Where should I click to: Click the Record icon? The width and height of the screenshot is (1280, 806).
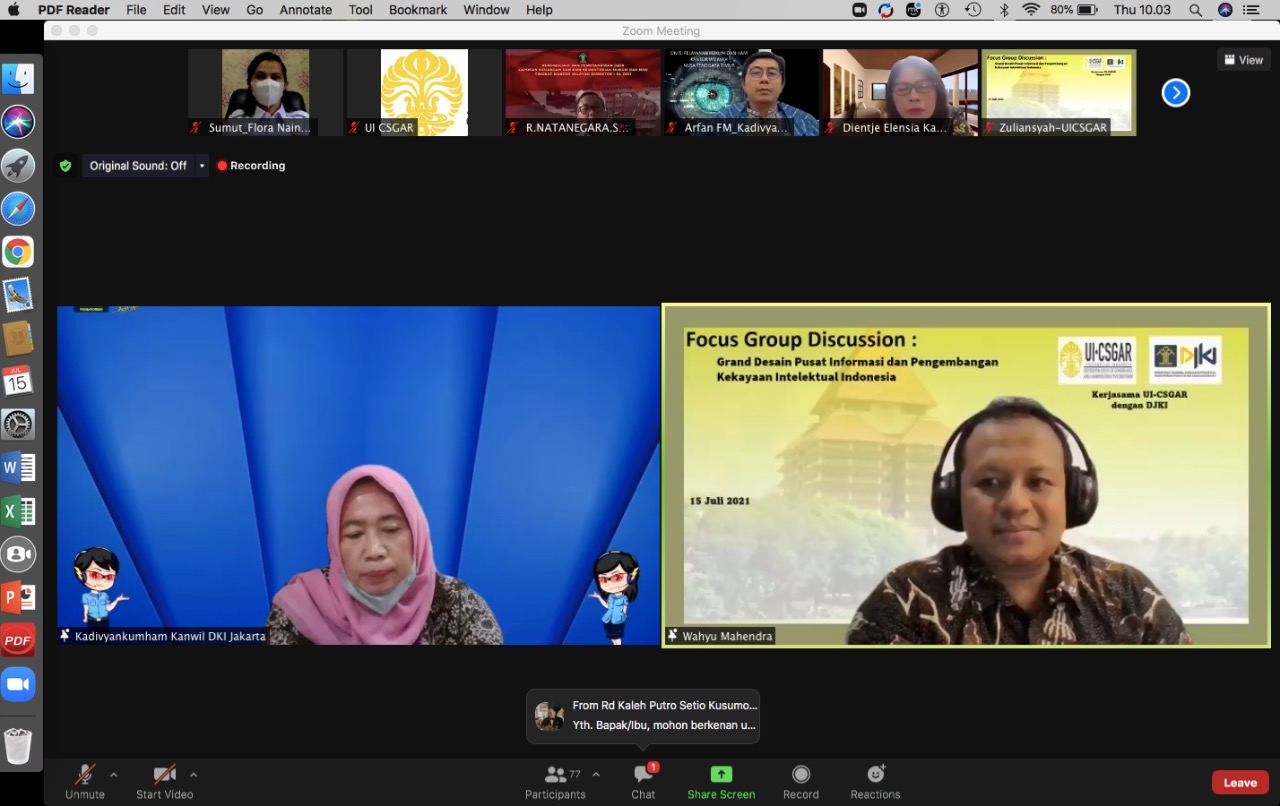tap(800, 775)
